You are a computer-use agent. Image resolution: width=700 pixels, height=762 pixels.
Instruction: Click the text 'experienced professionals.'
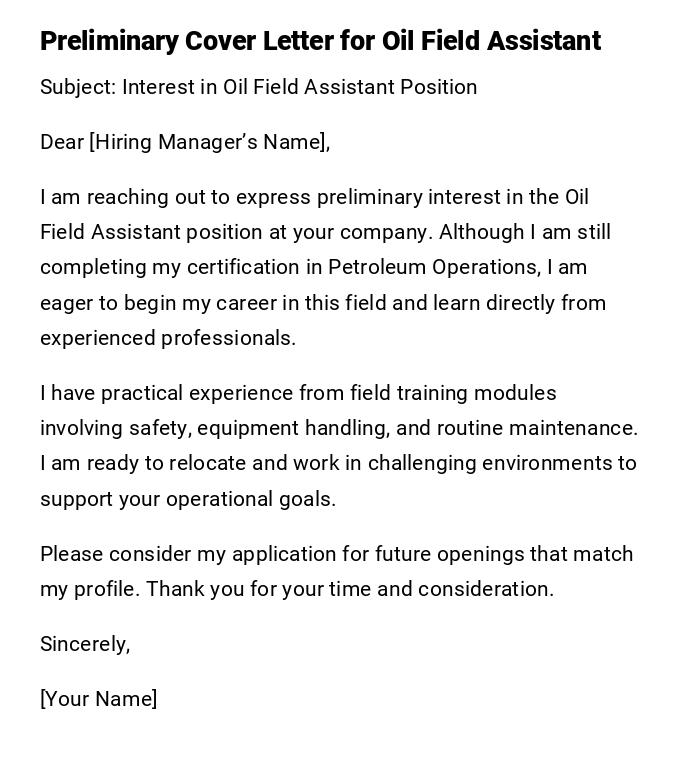pos(168,338)
